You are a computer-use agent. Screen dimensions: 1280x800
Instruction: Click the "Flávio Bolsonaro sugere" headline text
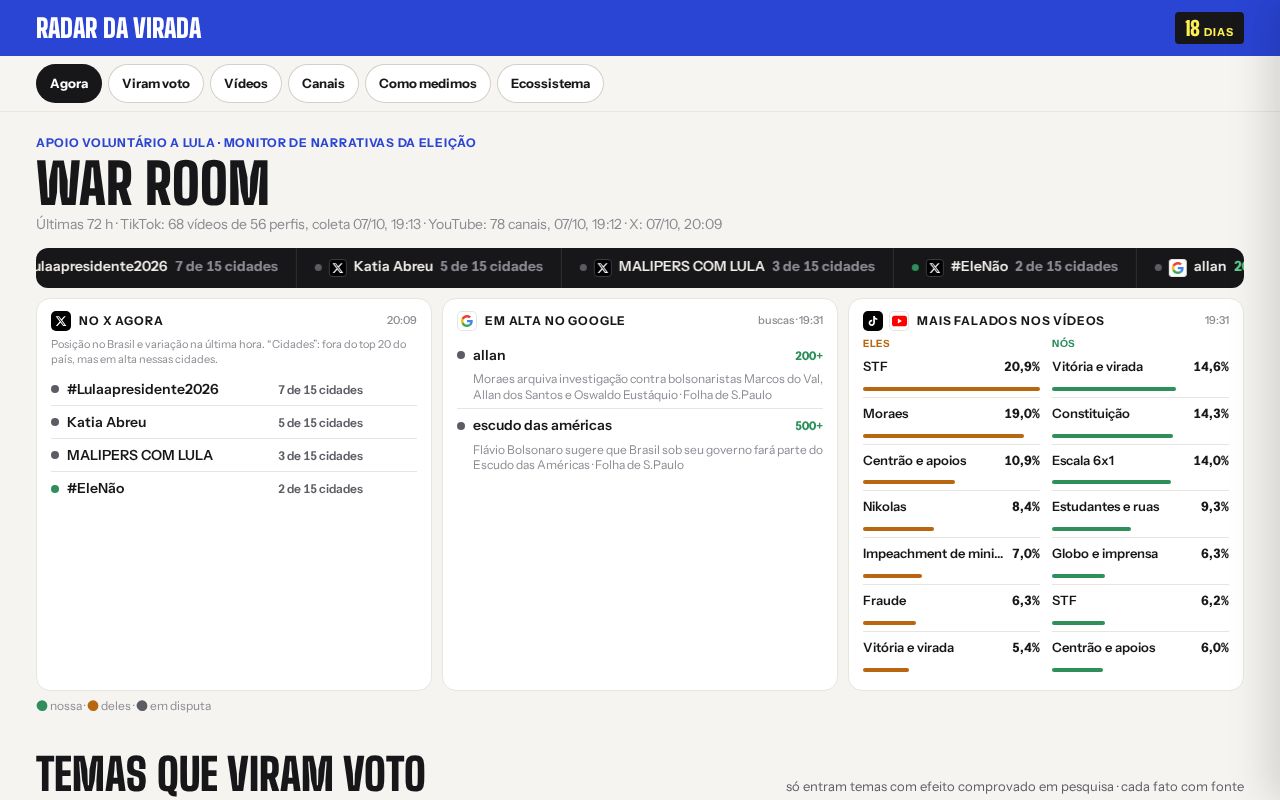click(x=648, y=457)
